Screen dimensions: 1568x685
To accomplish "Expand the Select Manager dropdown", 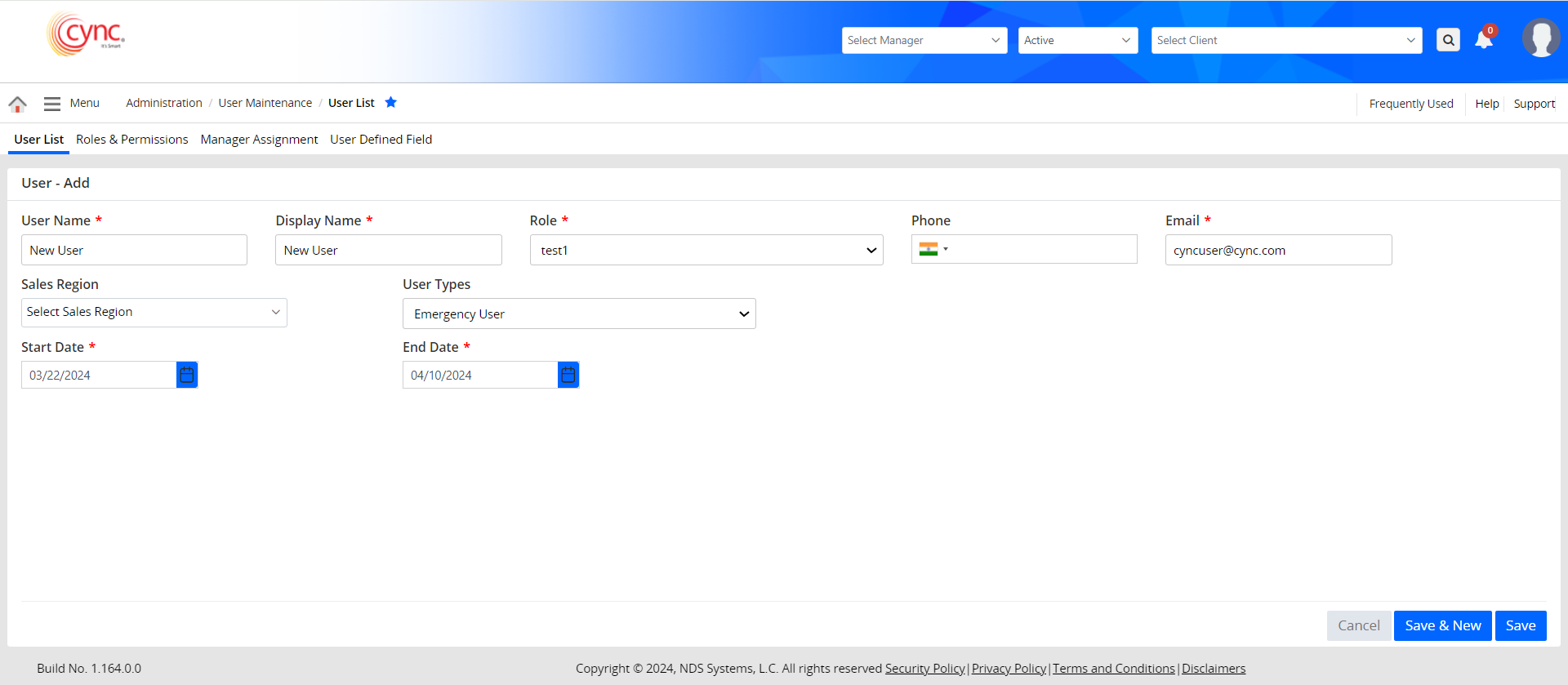I will (x=924, y=40).
